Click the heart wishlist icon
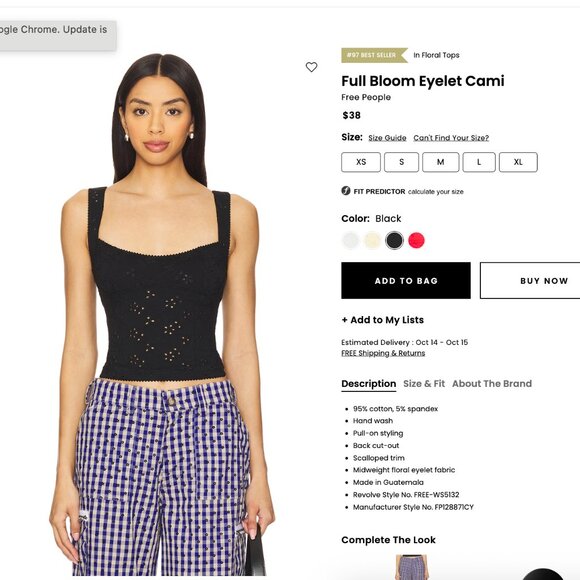This screenshot has width=580, height=580. pyautogui.click(x=311, y=67)
